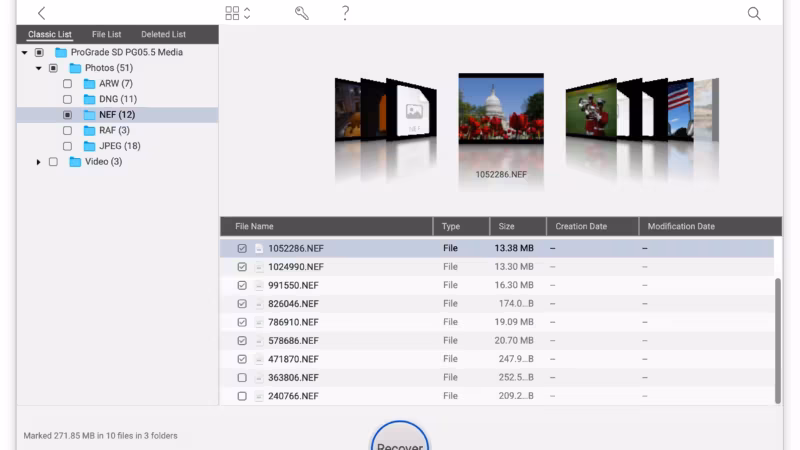Sort by the Type column header

(x=461, y=227)
